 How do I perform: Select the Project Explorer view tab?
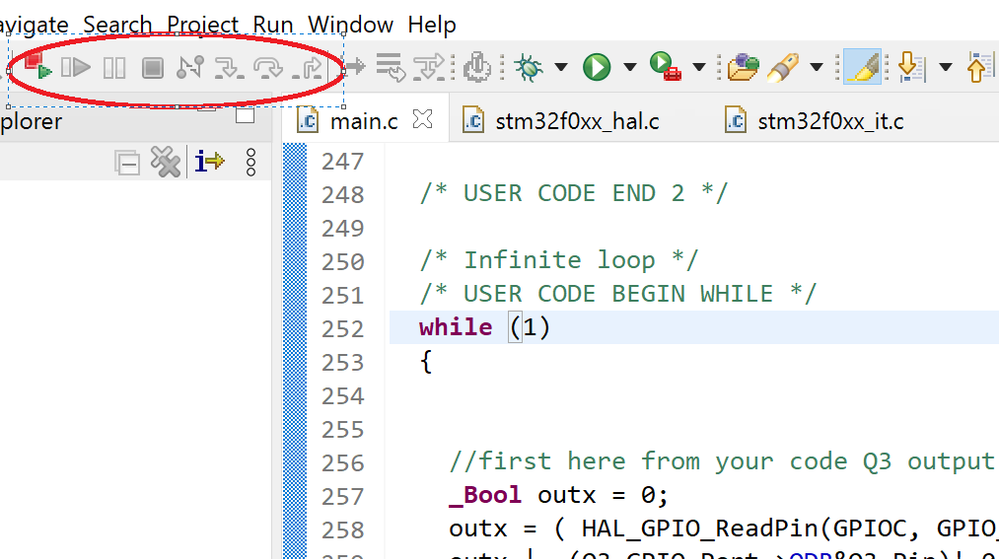tap(31, 121)
